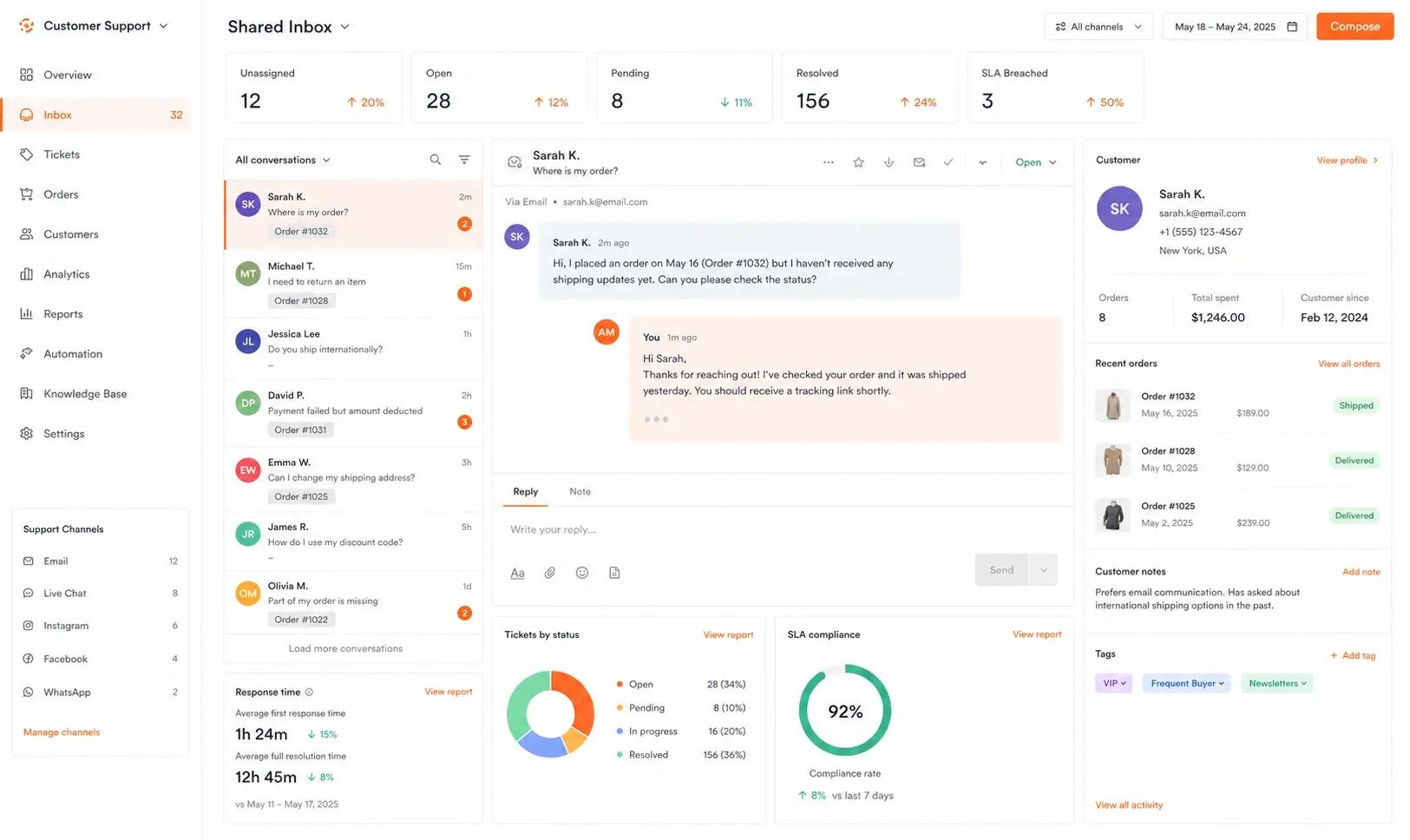
Task: Click the Customers people icon in sidebar
Action: pos(27,234)
